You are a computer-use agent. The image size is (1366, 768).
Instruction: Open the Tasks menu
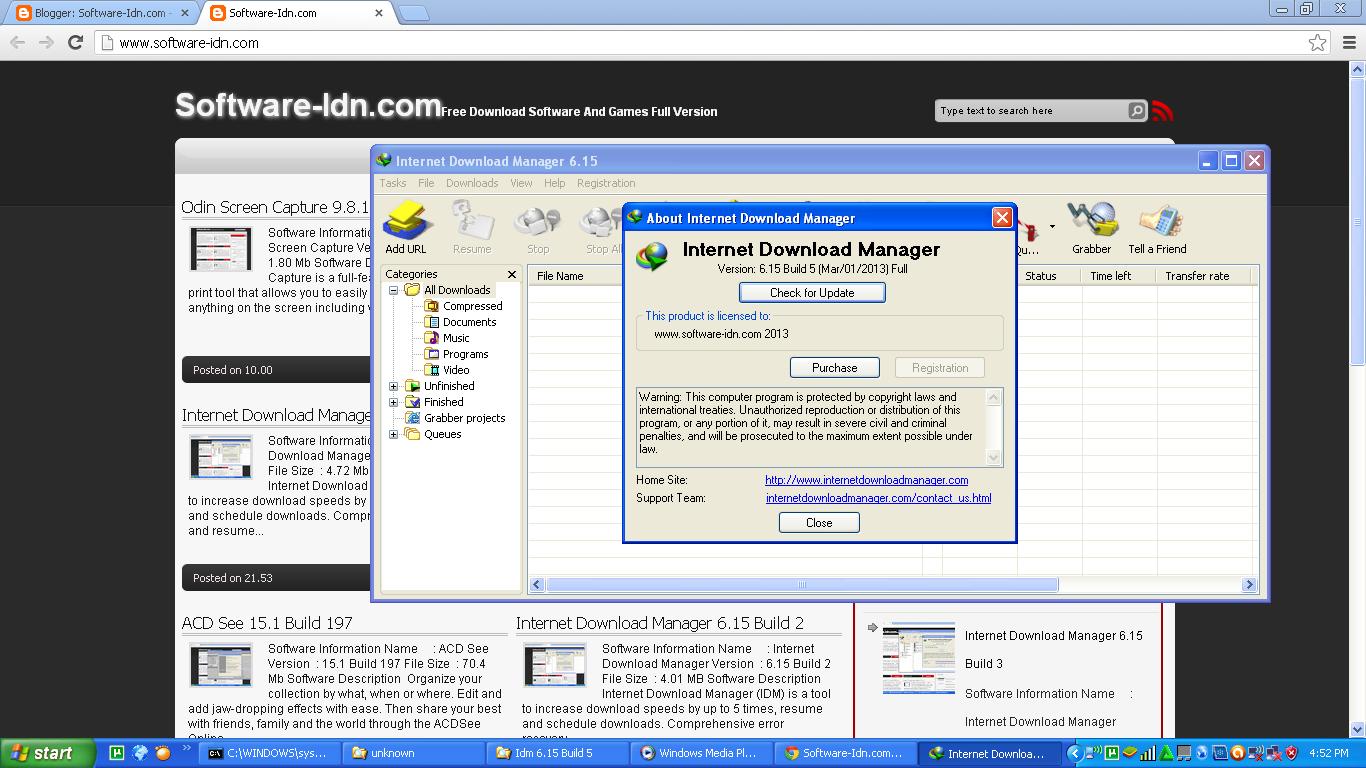tap(393, 183)
